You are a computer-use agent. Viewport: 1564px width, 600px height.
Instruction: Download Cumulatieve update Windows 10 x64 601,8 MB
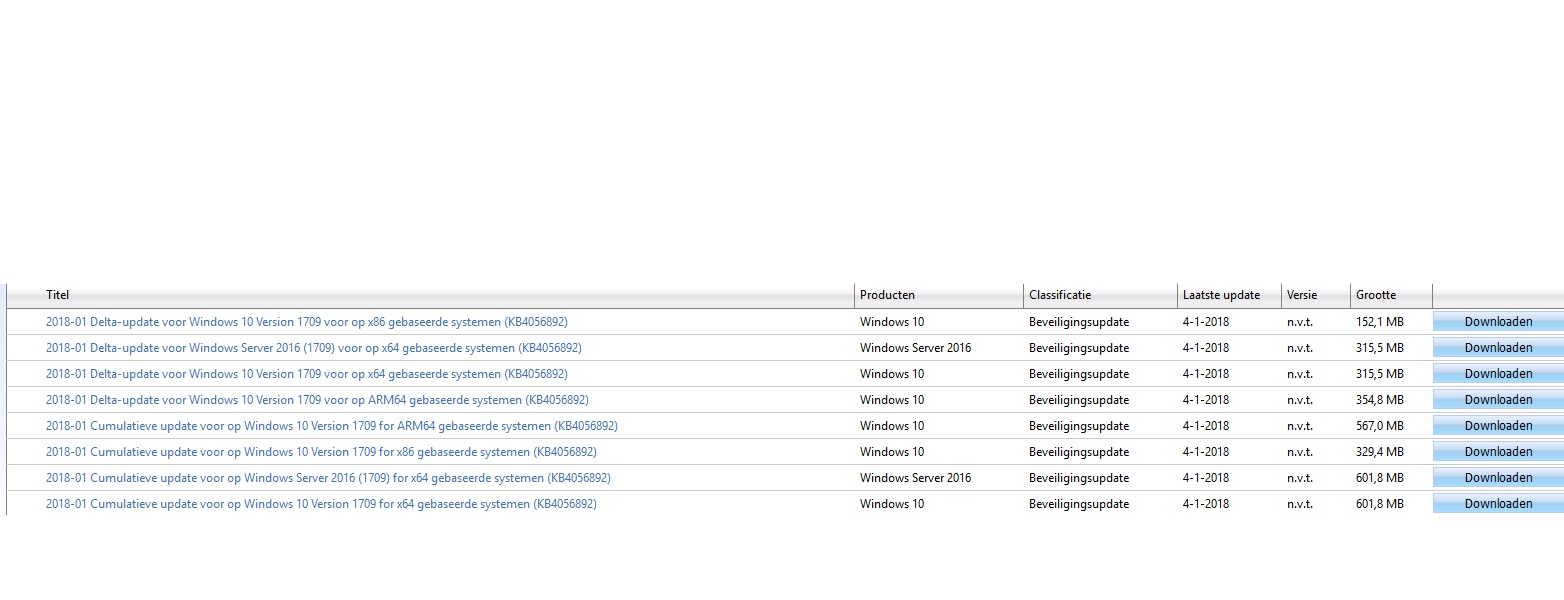click(1498, 504)
